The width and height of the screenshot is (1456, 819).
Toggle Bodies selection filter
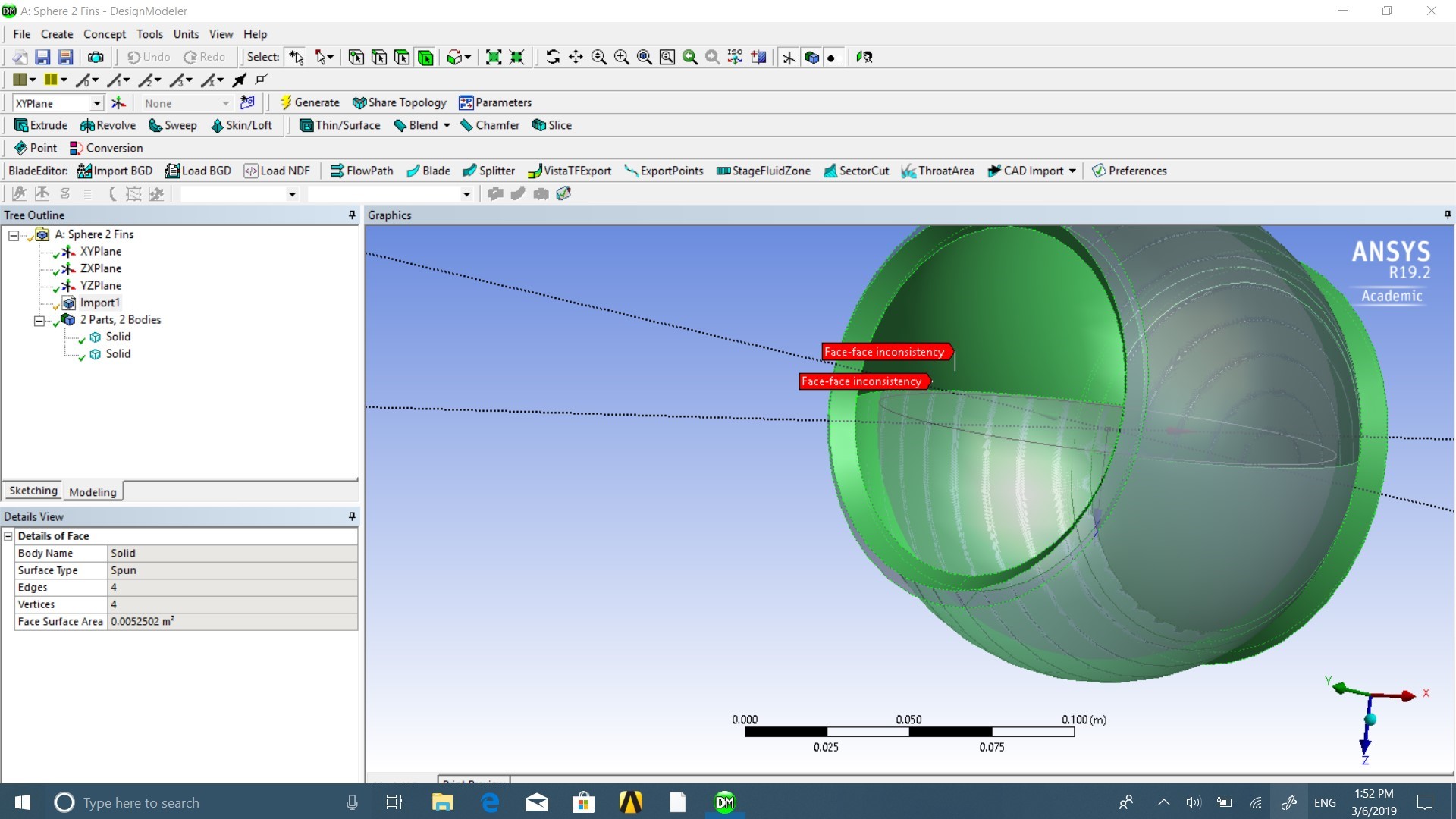pos(425,57)
